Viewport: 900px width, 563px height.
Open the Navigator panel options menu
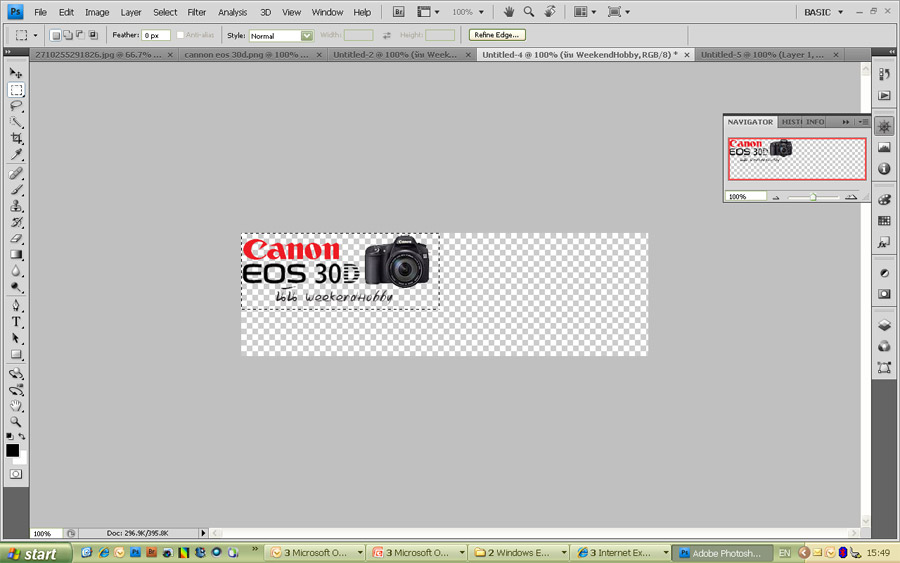click(x=864, y=122)
